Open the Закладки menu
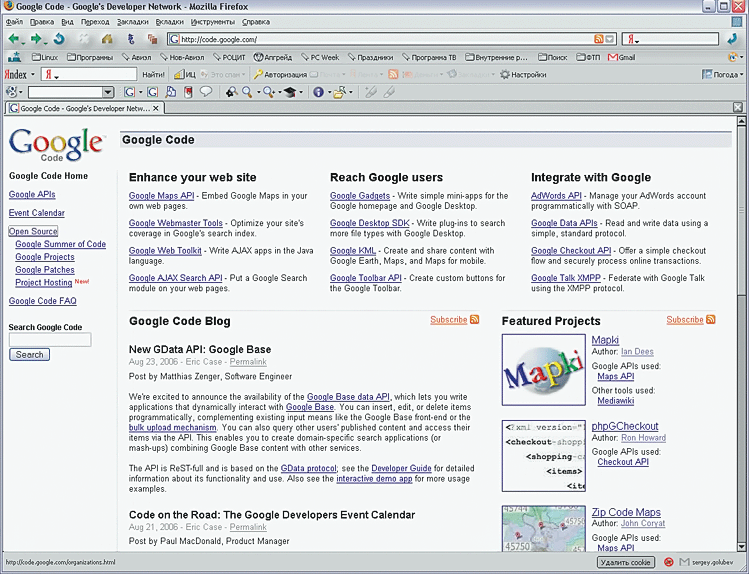749x574 pixels. coord(132,22)
